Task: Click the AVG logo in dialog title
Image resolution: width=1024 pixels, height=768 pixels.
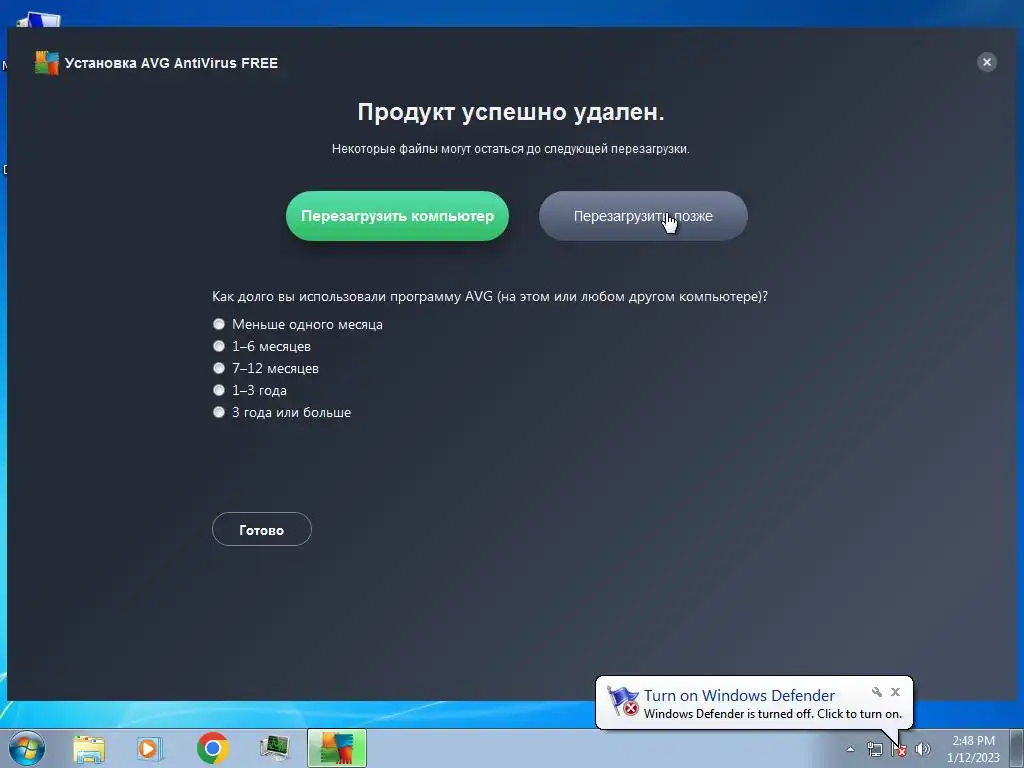Action: [46, 63]
